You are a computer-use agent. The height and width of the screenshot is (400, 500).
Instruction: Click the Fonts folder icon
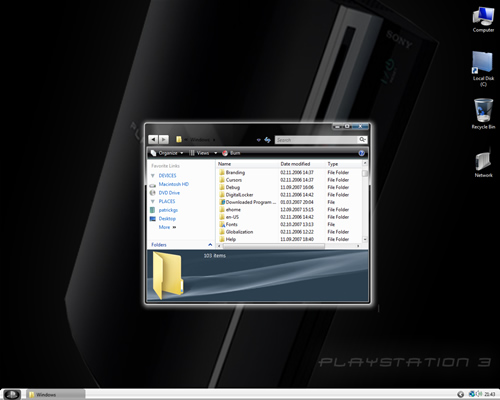222,224
